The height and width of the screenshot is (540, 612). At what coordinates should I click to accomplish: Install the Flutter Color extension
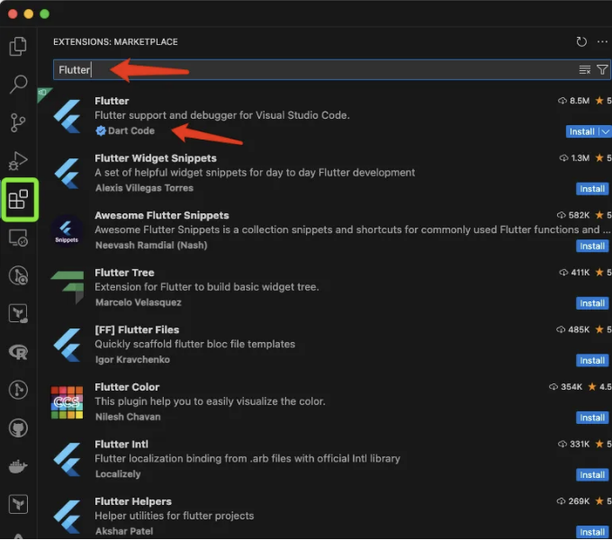pos(592,417)
